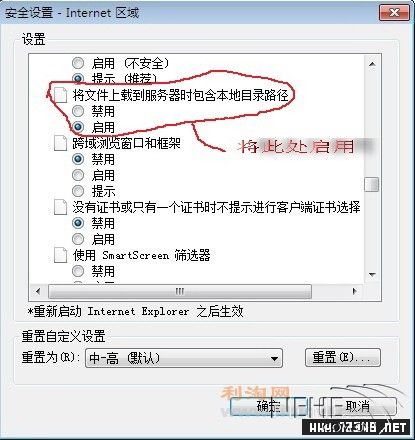Screen dimensions: 415x440
Task: Click the settings list scroll down arrow
Action: click(372, 275)
